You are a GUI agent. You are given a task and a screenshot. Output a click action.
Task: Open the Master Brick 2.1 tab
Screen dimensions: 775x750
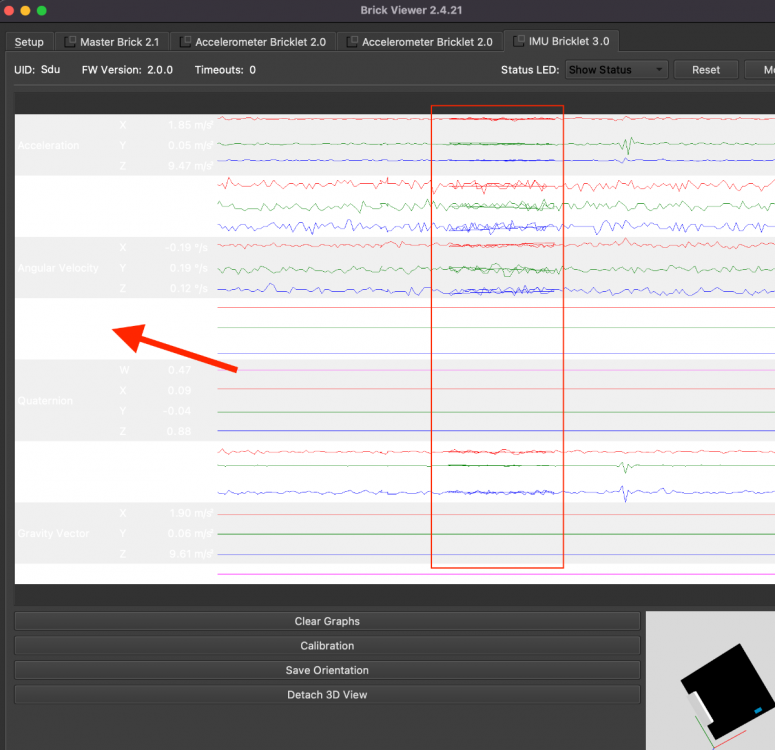tap(119, 42)
